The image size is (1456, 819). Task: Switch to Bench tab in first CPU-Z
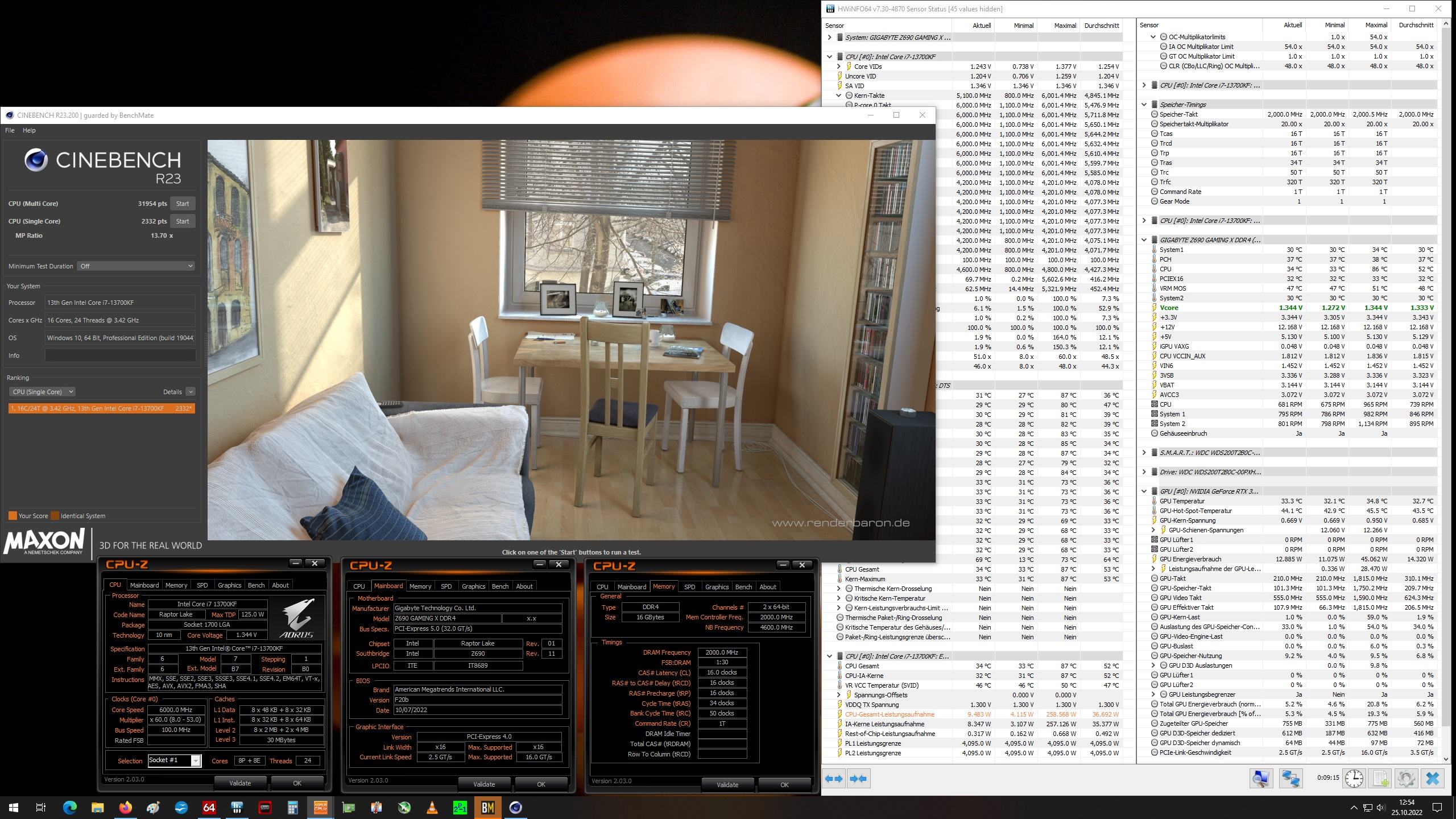point(256,585)
